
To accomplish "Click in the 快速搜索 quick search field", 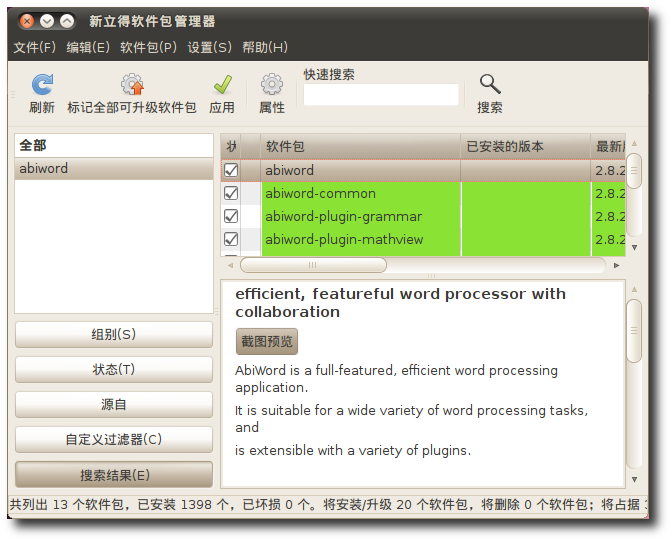I will coord(381,94).
